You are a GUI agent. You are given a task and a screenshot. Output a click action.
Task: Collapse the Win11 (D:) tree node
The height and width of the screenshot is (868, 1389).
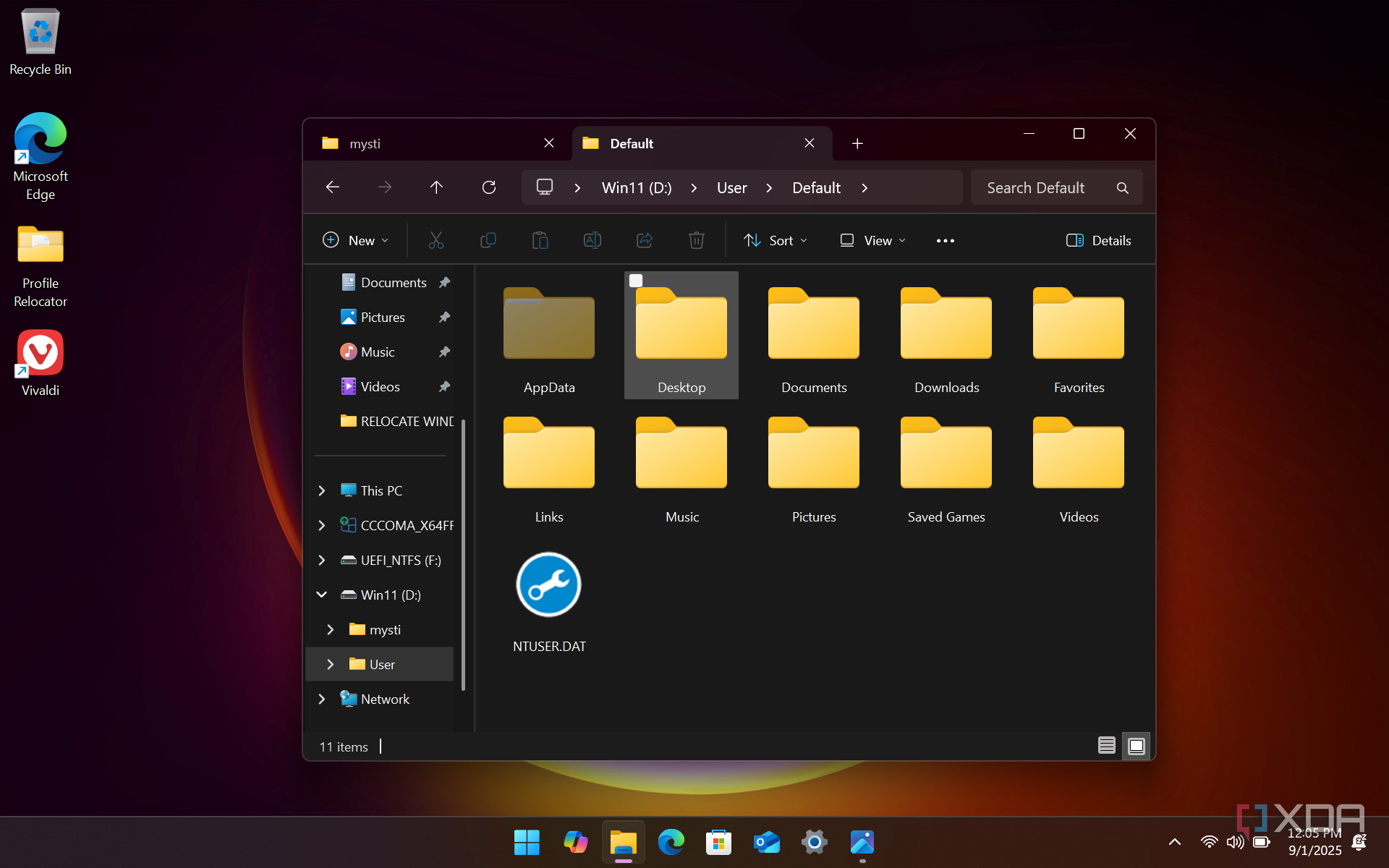point(322,595)
